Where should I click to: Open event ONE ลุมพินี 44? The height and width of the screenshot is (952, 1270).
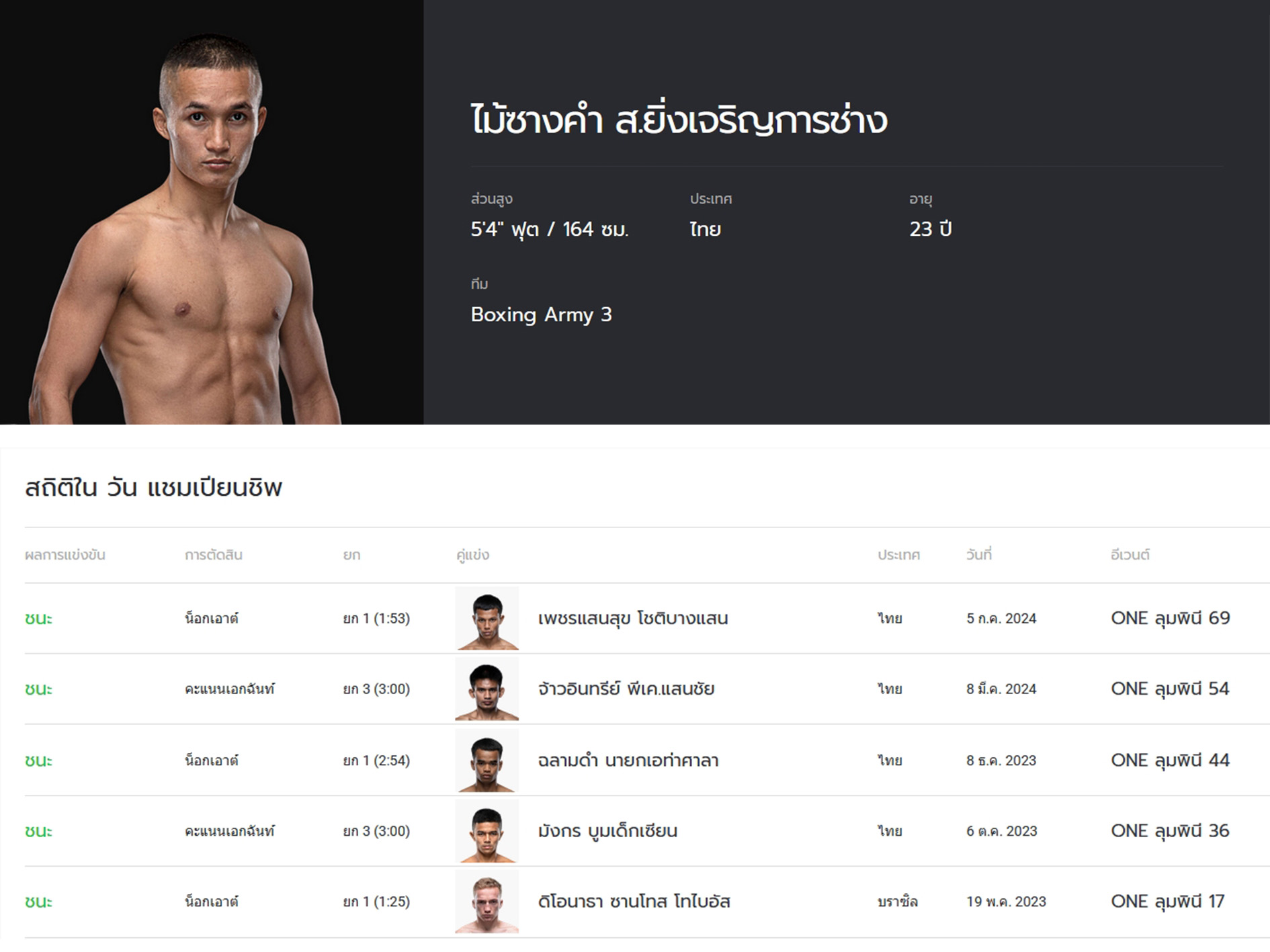pos(1171,761)
